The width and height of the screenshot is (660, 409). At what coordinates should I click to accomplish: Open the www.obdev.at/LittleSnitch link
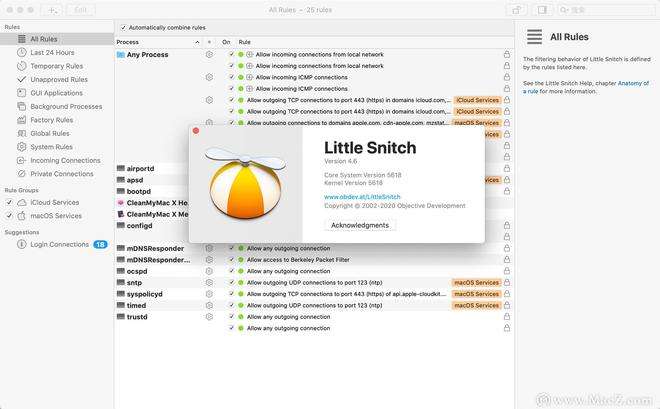(362, 197)
